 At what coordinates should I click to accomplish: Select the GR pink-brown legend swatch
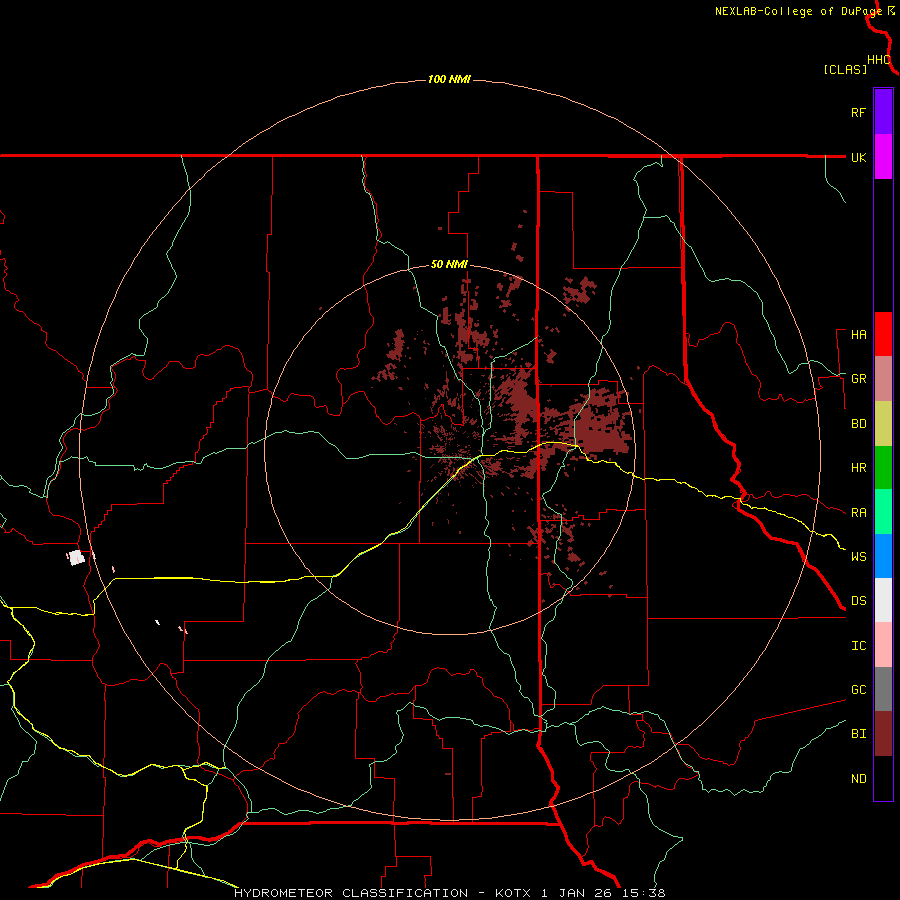883,379
